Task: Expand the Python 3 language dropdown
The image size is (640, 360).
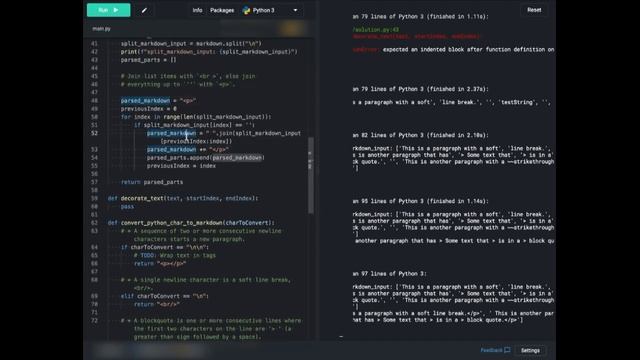Action: click(295, 10)
